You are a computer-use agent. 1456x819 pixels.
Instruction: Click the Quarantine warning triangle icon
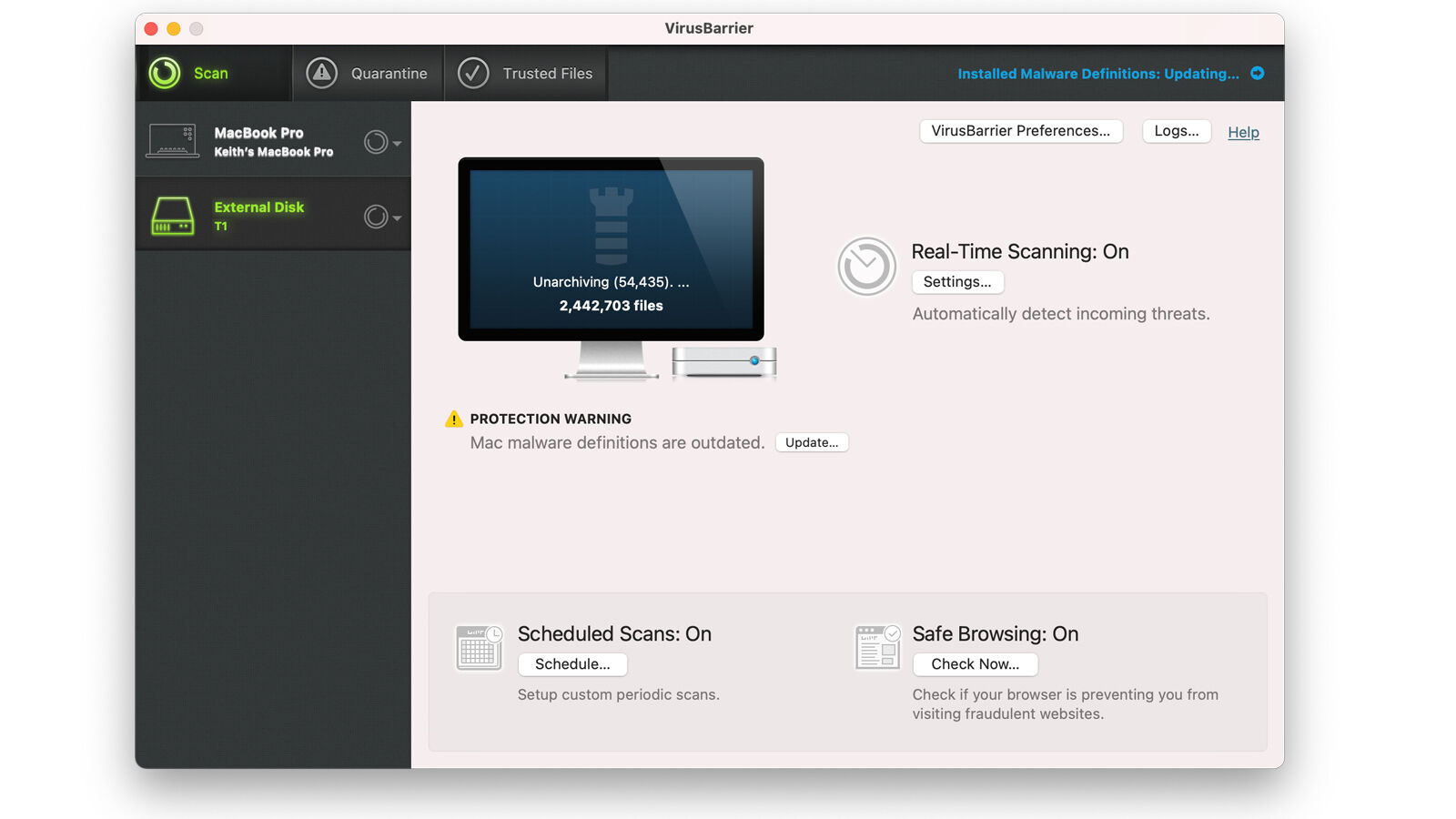pyautogui.click(x=321, y=73)
